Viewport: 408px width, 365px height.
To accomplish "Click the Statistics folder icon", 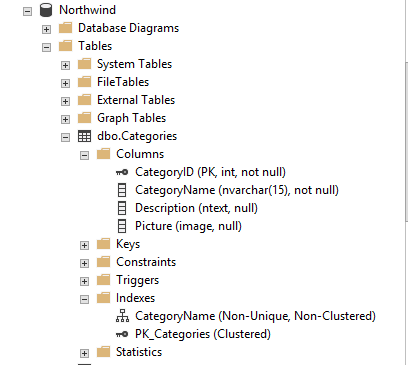I will tap(103, 352).
